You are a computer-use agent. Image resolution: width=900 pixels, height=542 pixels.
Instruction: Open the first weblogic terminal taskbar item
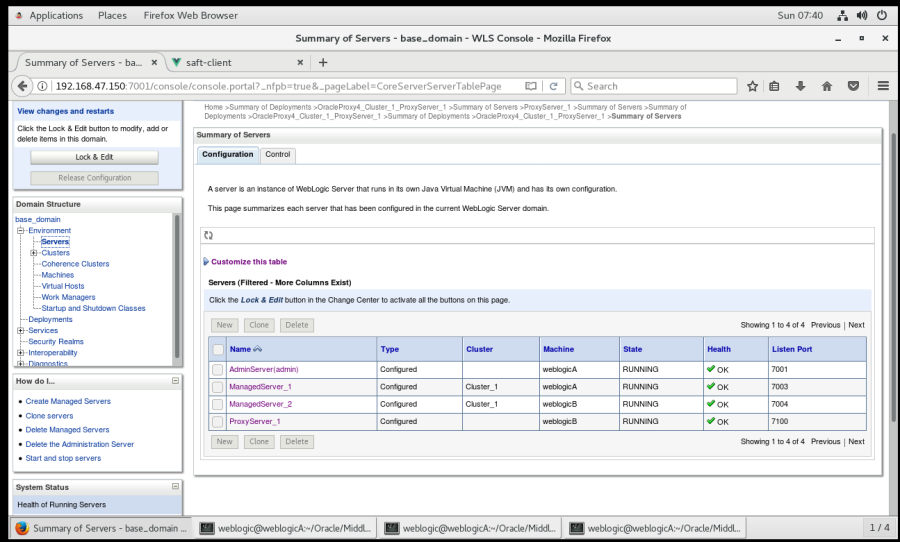point(285,528)
